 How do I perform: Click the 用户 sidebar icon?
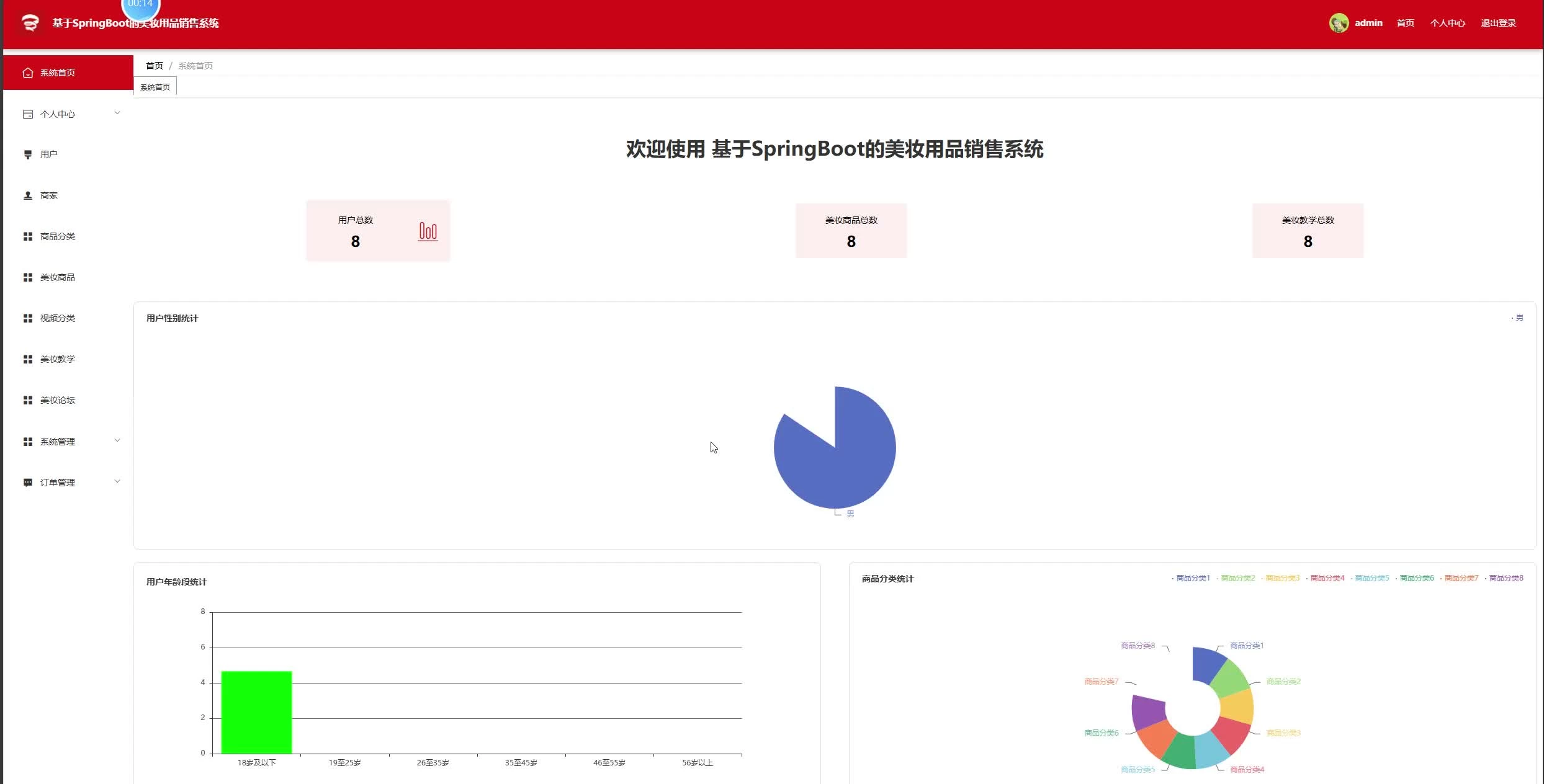tap(27, 154)
